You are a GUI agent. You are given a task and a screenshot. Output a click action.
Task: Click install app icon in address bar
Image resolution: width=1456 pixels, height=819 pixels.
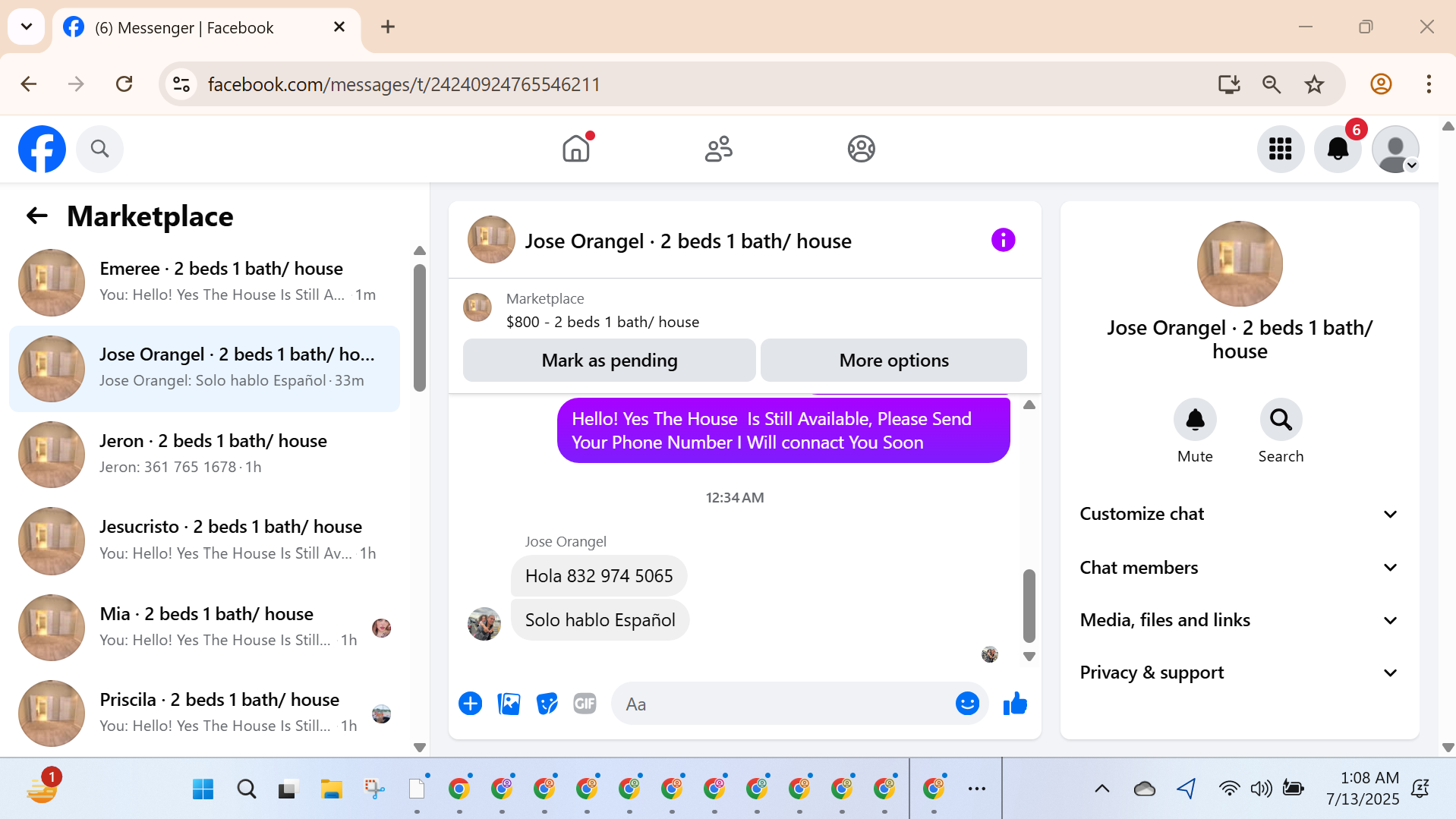coord(1229,84)
